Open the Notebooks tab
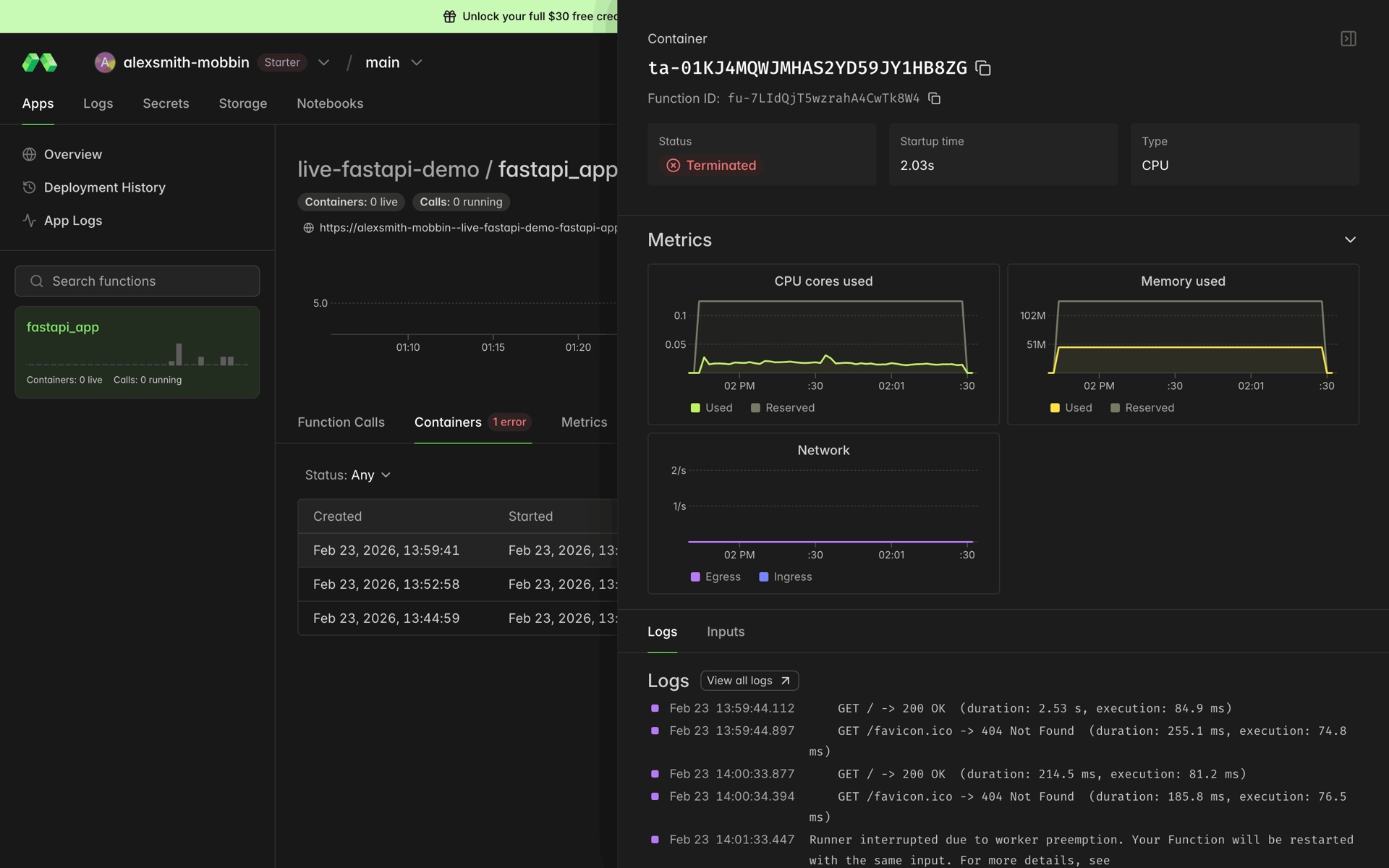This screenshot has width=1389, height=868. [x=330, y=103]
